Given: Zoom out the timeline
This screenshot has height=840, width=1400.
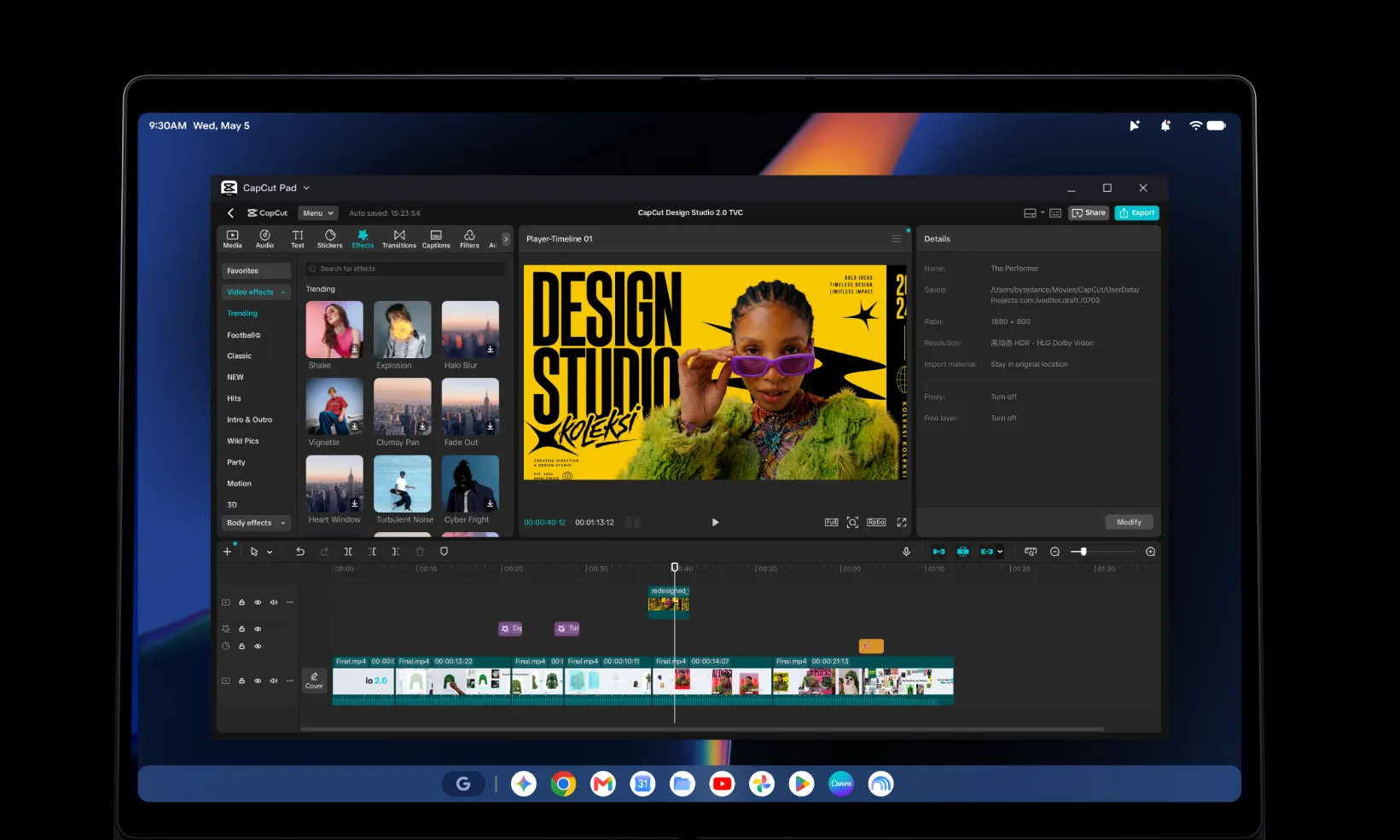Looking at the screenshot, I should (x=1054, y=552).
